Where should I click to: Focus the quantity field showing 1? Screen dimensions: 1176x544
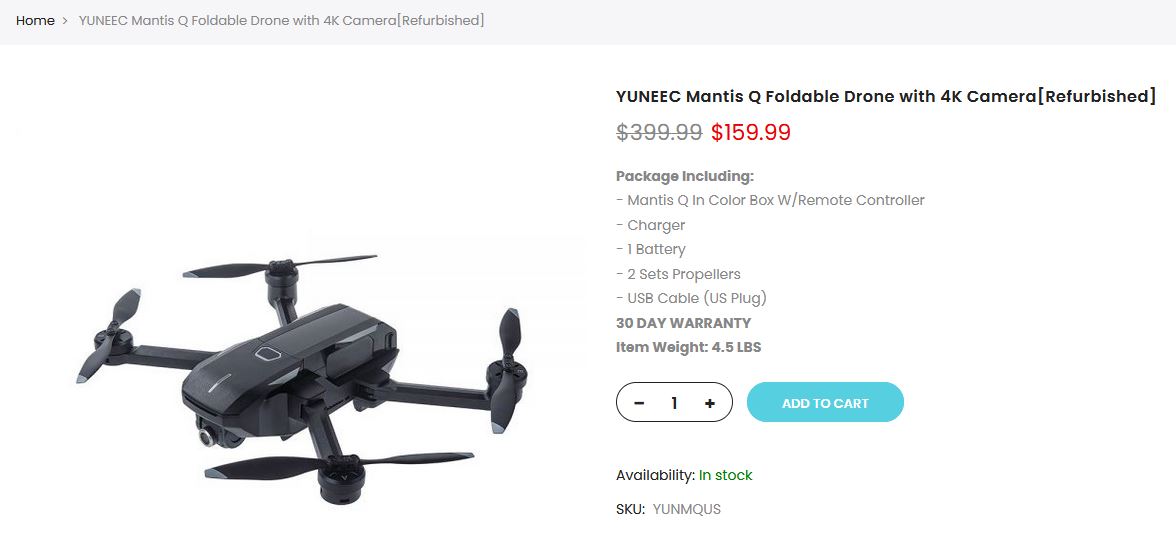pyautogui.click(x=674, y=403)
